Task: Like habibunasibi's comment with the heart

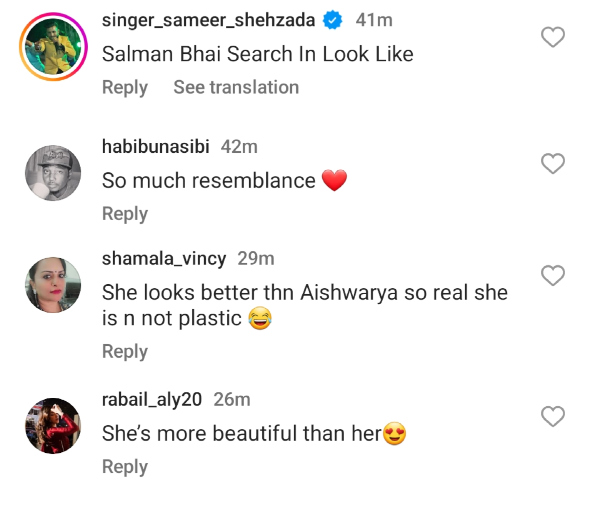Action: pyautogui.click(x=552, y=163)
